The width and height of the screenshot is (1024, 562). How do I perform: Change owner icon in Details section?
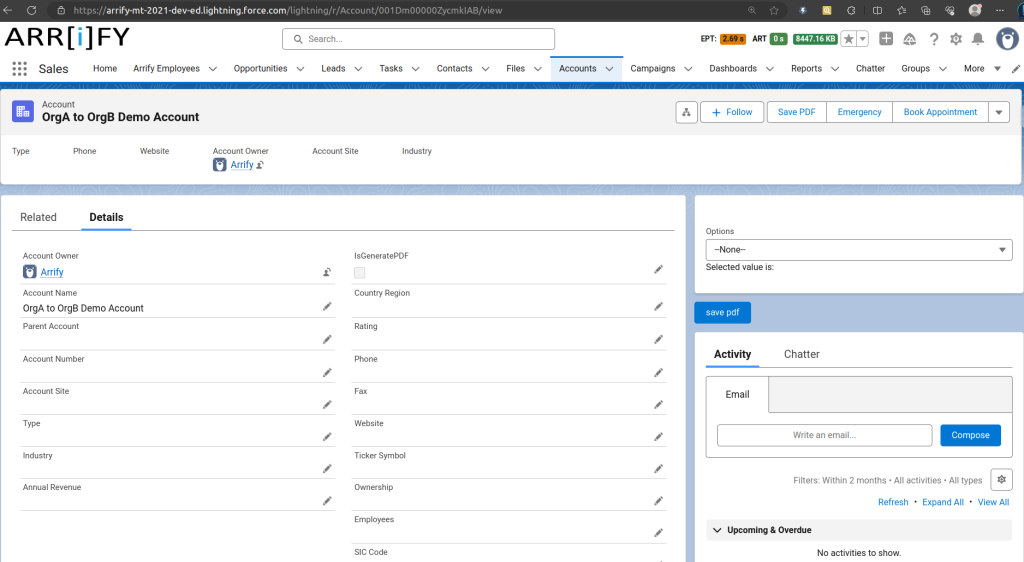tap(327, 272)
